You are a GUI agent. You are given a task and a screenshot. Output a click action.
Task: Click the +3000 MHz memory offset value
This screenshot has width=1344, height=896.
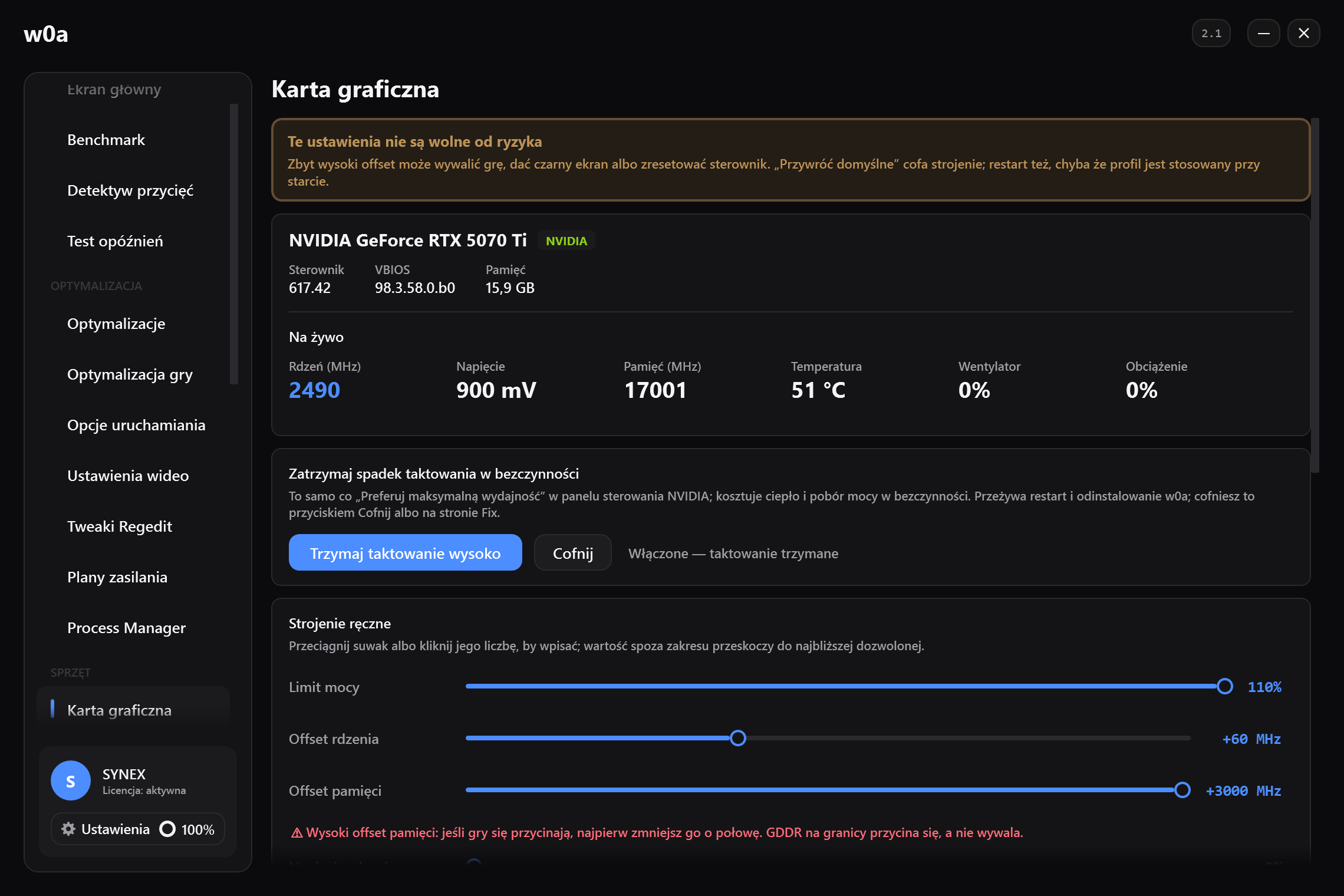[1243, 790]
